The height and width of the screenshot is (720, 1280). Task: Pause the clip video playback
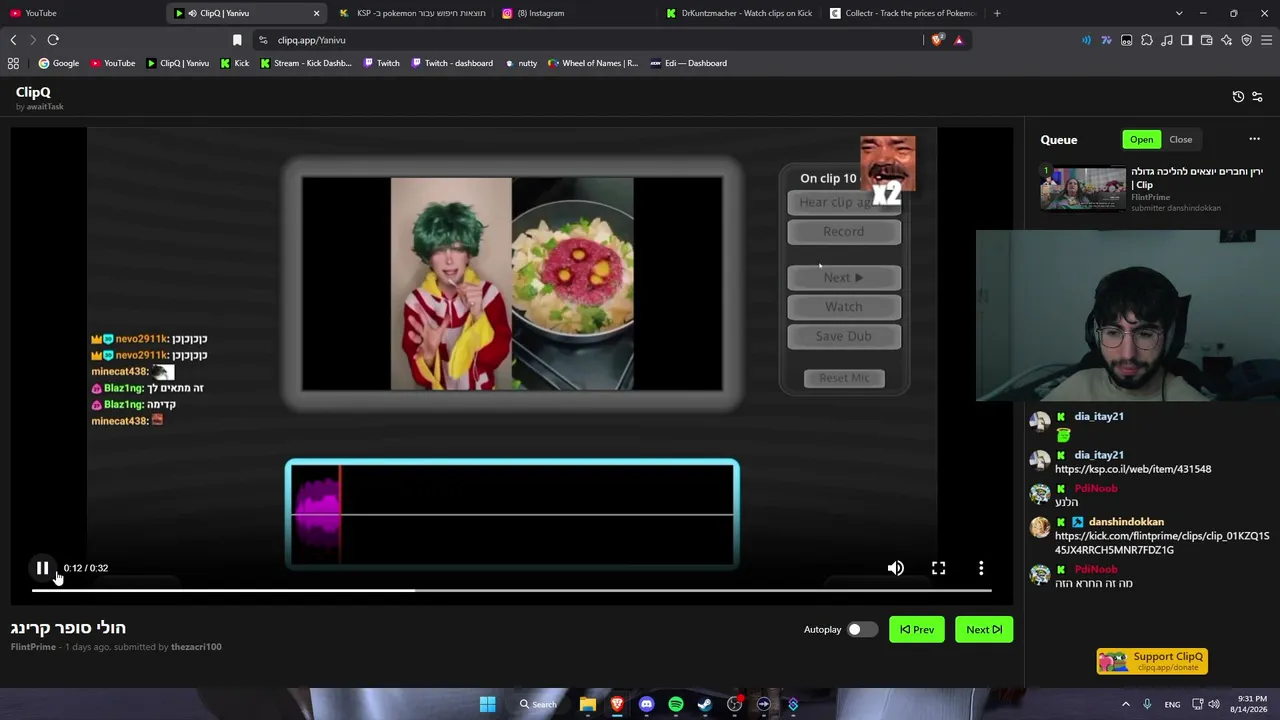[42, 568]
